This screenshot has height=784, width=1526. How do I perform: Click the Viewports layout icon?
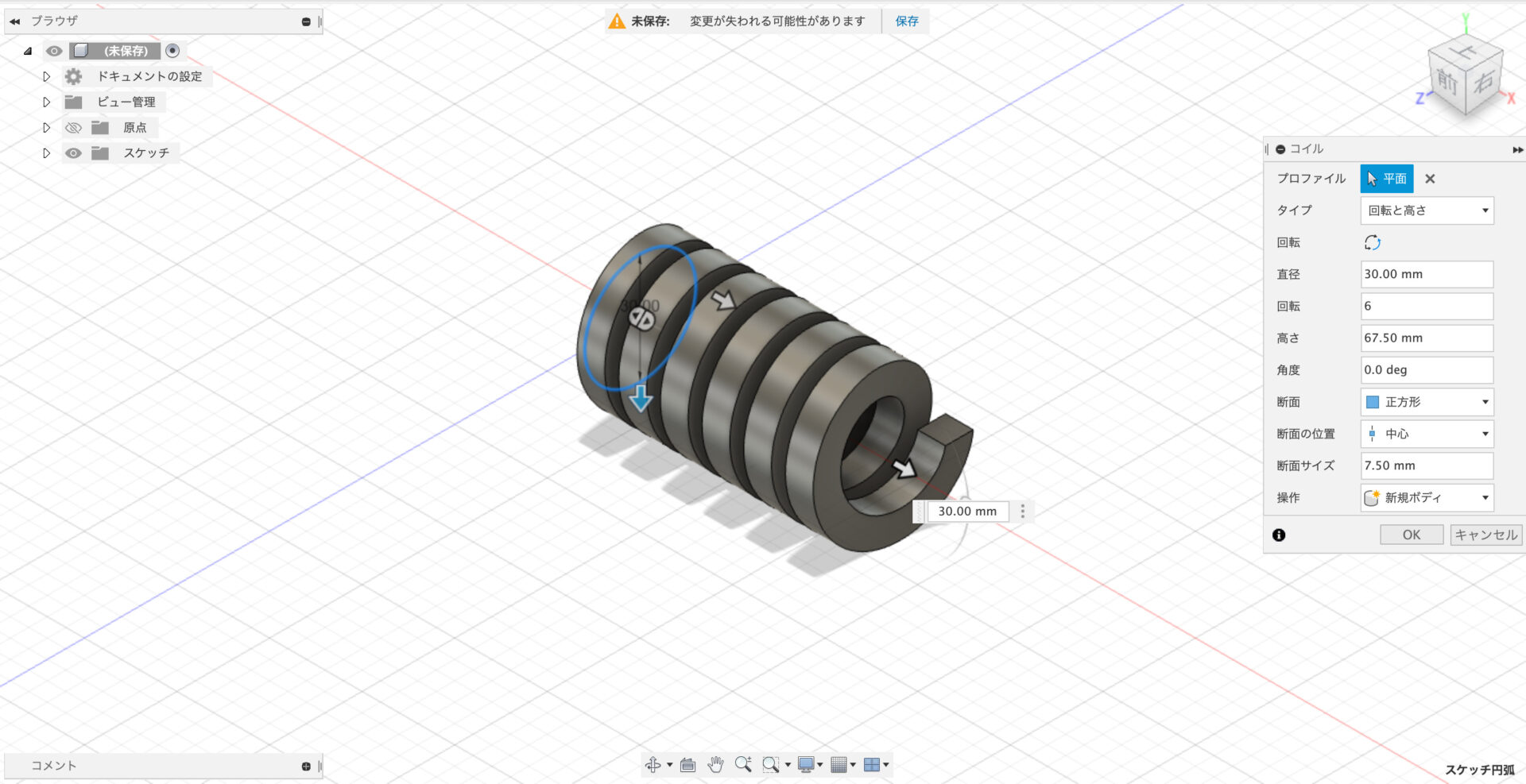(x=872, y=765)
